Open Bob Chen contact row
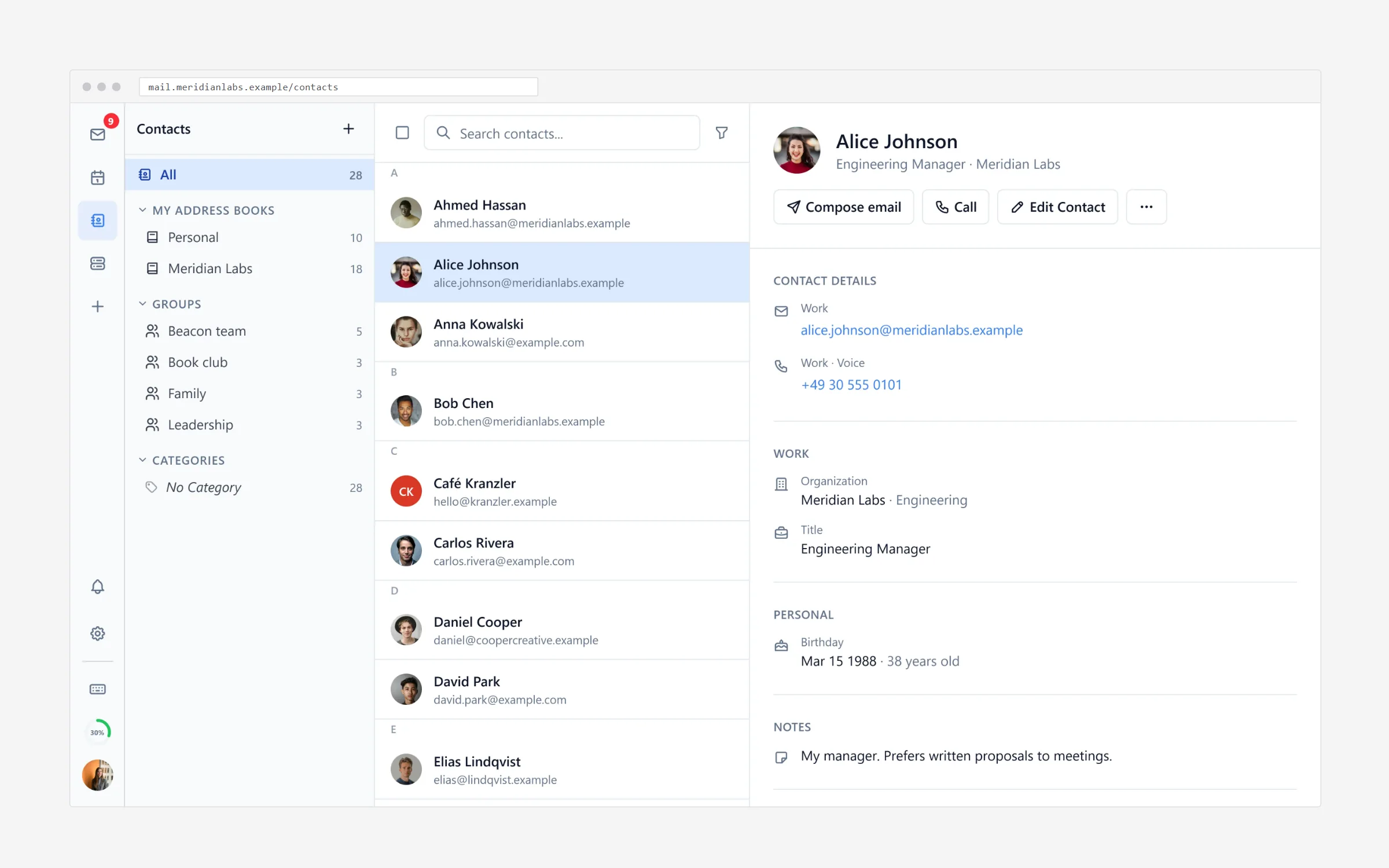This screenshot has width=1389, height=868. point(562,411)
